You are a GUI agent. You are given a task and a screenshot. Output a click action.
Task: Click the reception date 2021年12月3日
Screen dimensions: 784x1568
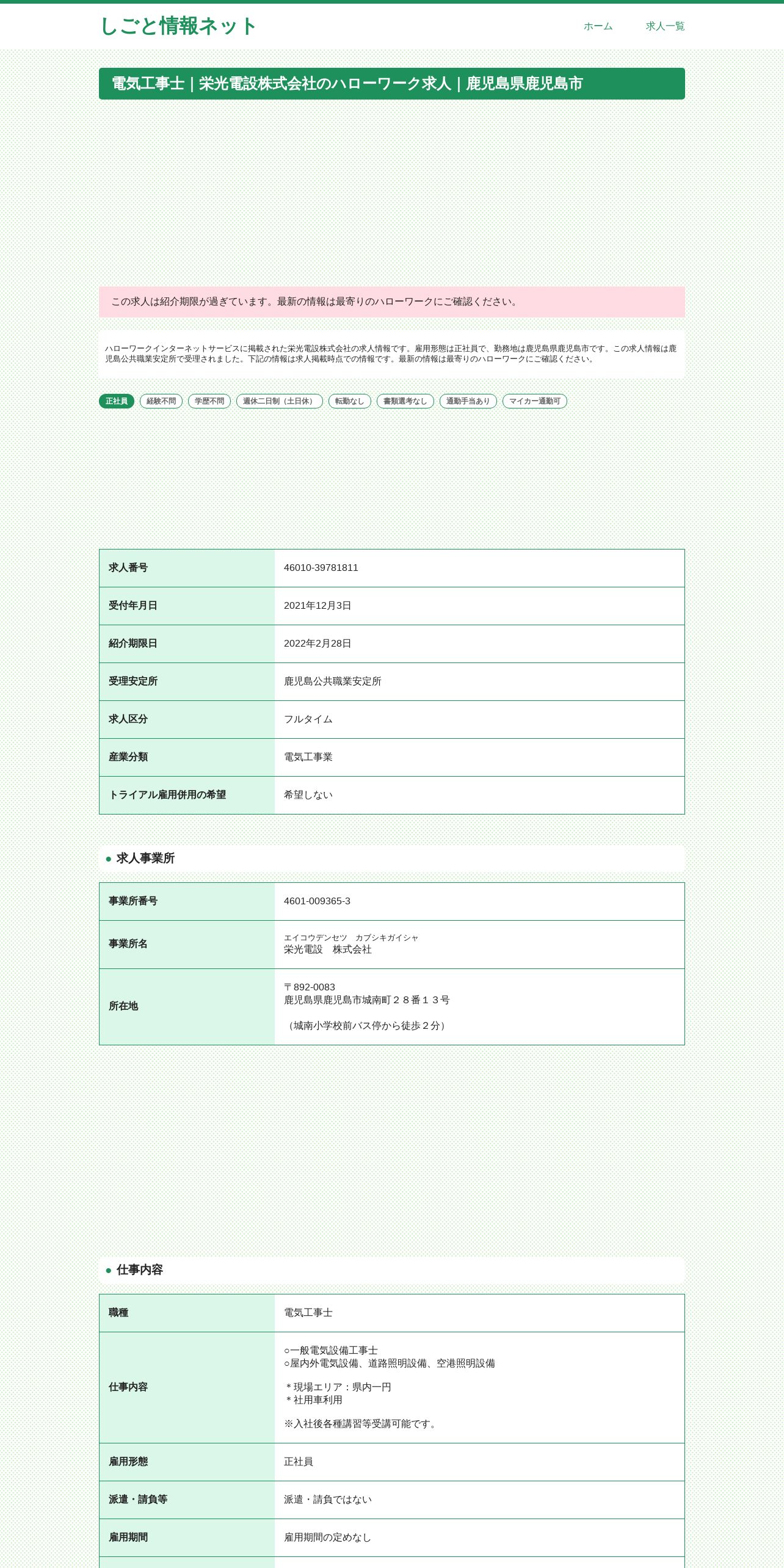click(x=318, y=606)
